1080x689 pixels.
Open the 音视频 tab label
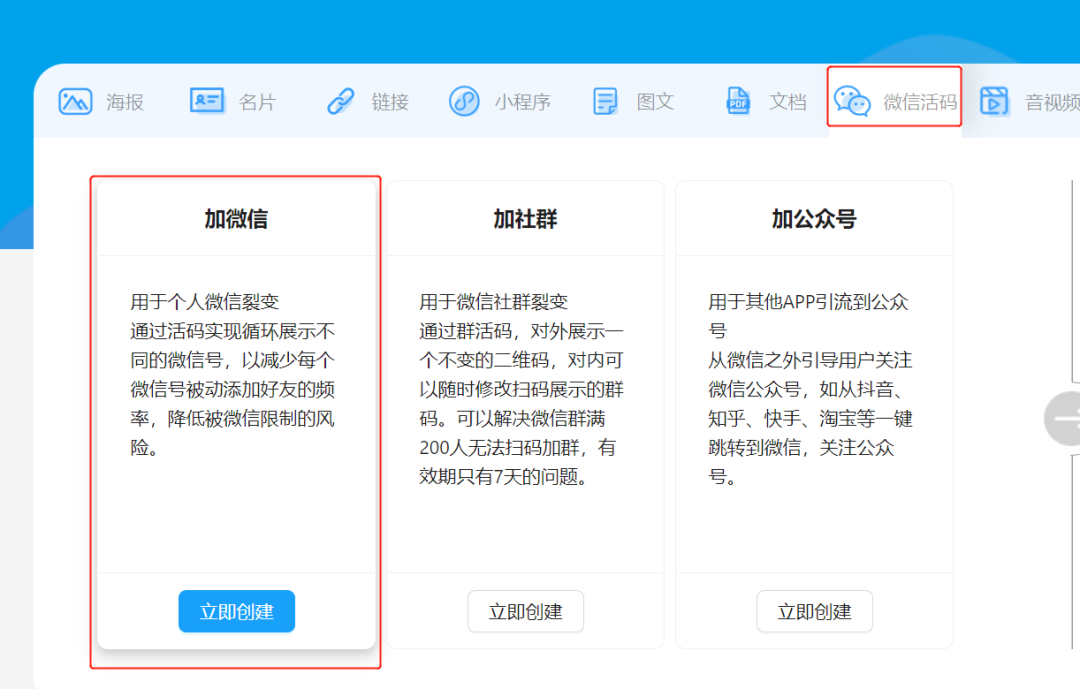1052,102
